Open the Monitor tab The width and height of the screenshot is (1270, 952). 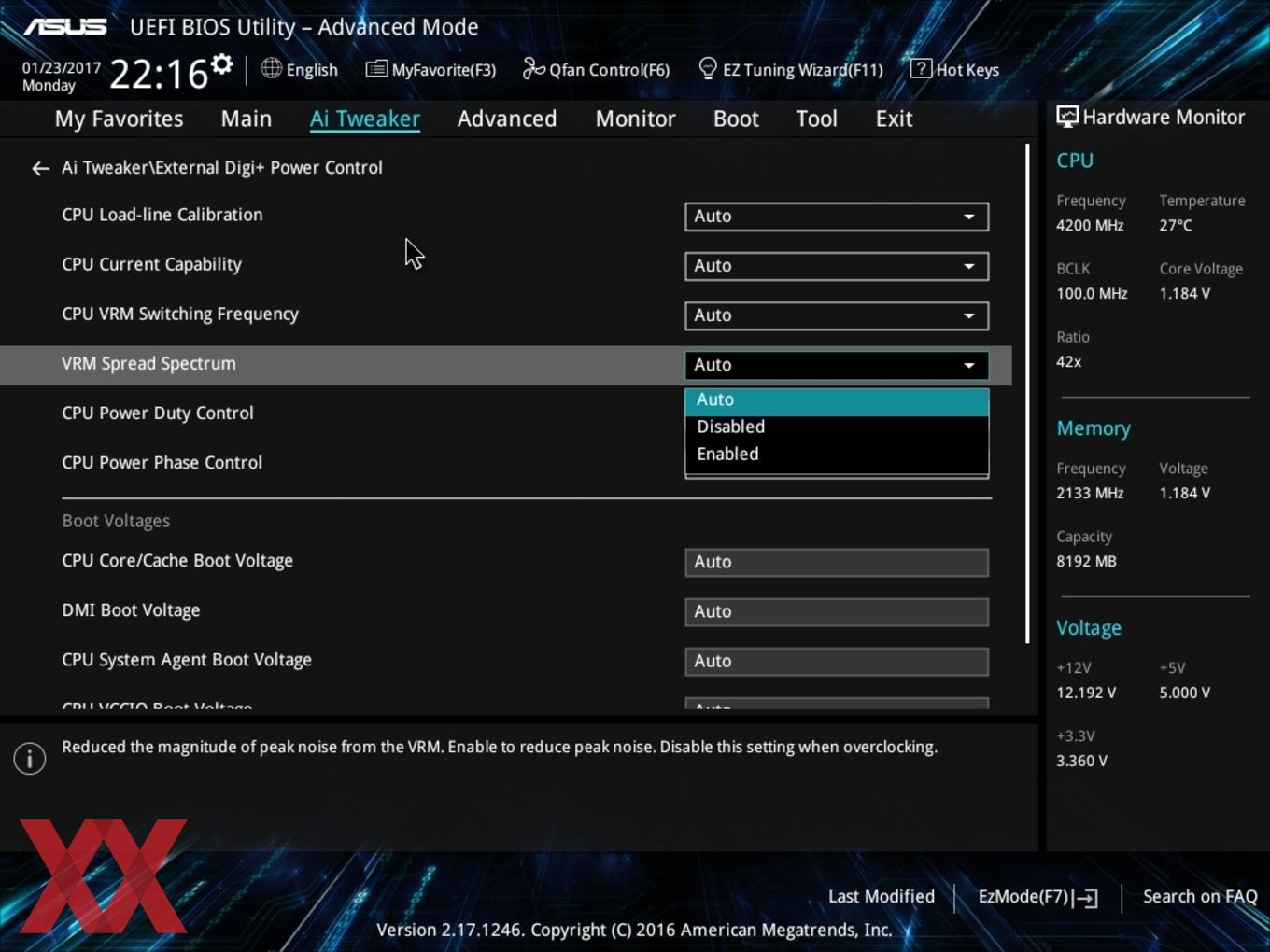[x=635, y=119]
